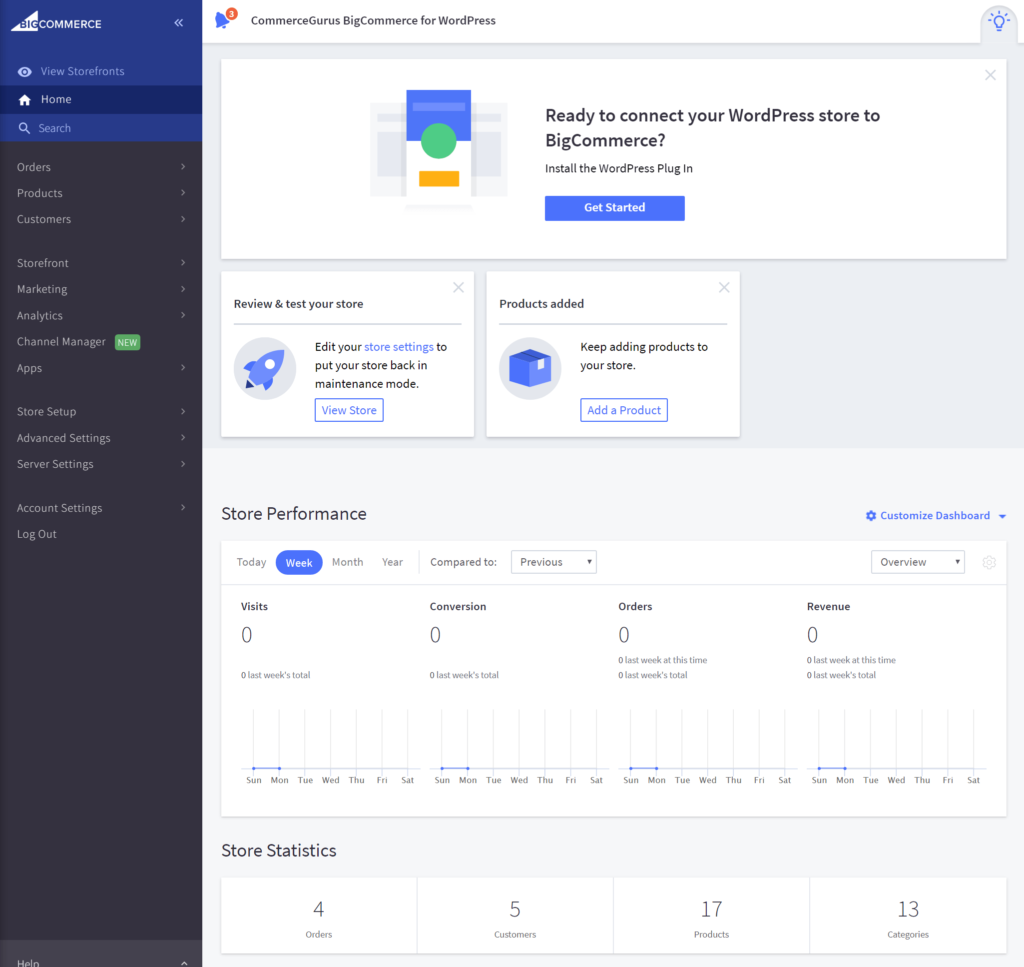Close the WordPress connect banner
Screen dimensions: 1024x967
[x=990, y=75]
